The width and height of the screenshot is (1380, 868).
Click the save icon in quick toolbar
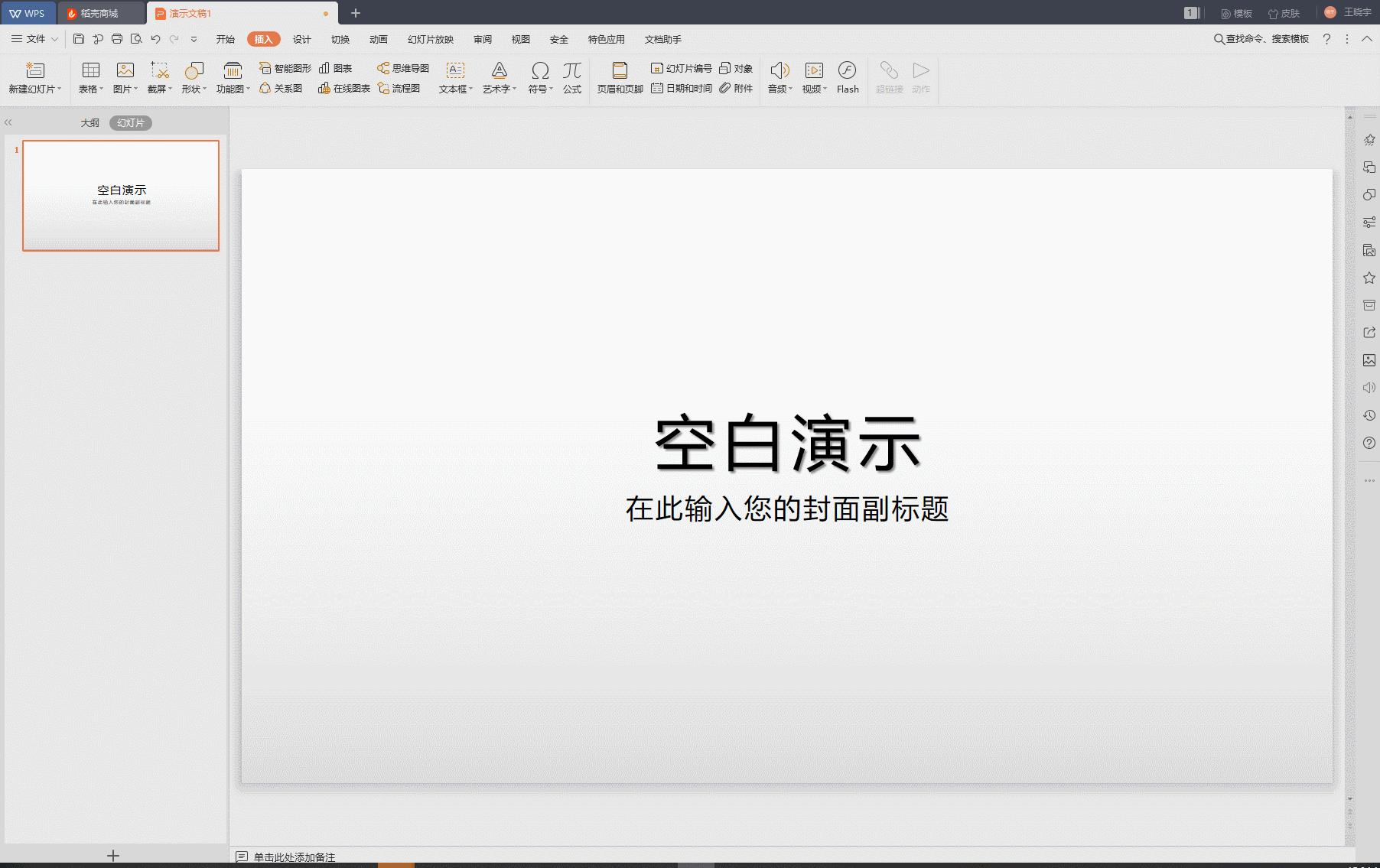pyautogui.click(x=79, y=39)
